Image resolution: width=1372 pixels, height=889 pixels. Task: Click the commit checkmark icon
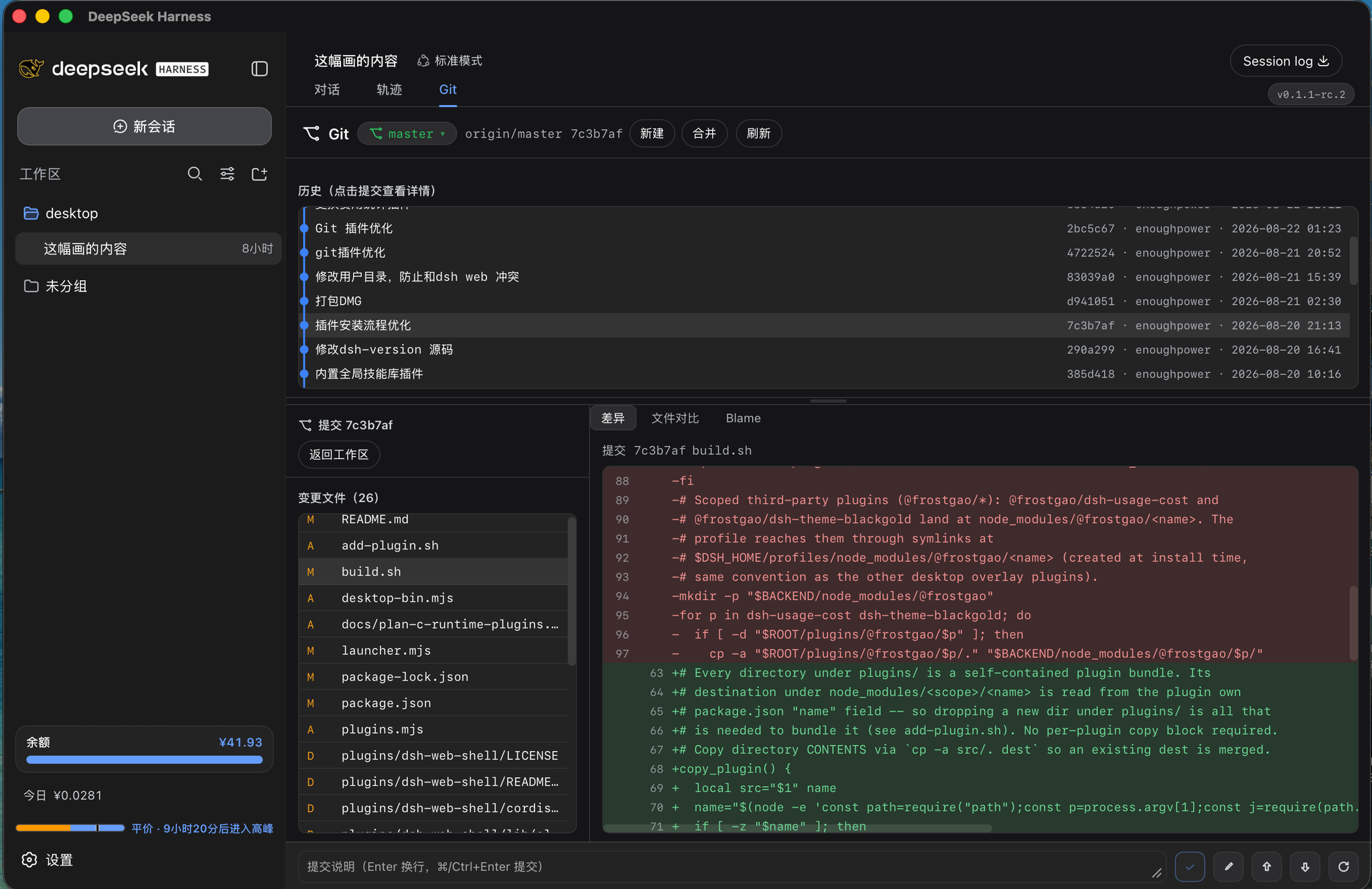1190,867
